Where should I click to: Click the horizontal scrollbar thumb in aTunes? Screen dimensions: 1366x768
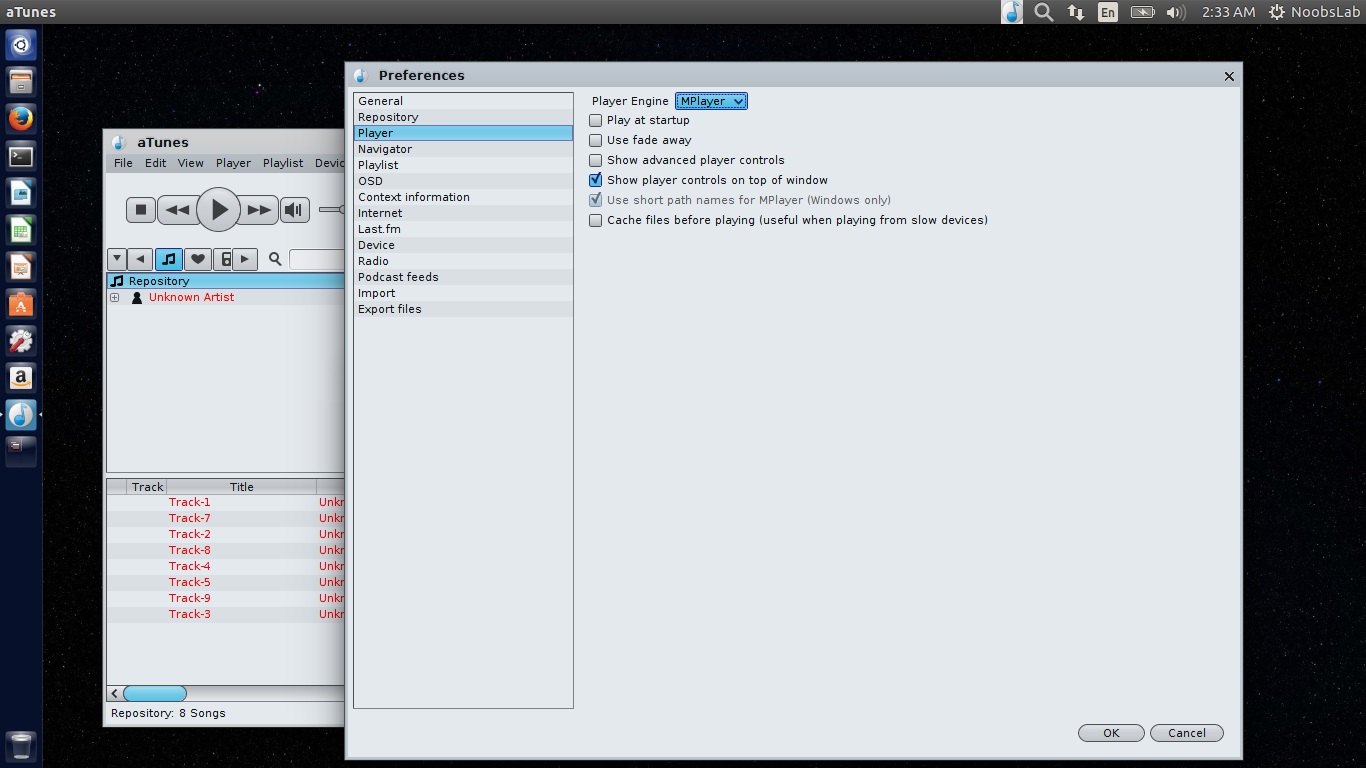tap(154, 693)
